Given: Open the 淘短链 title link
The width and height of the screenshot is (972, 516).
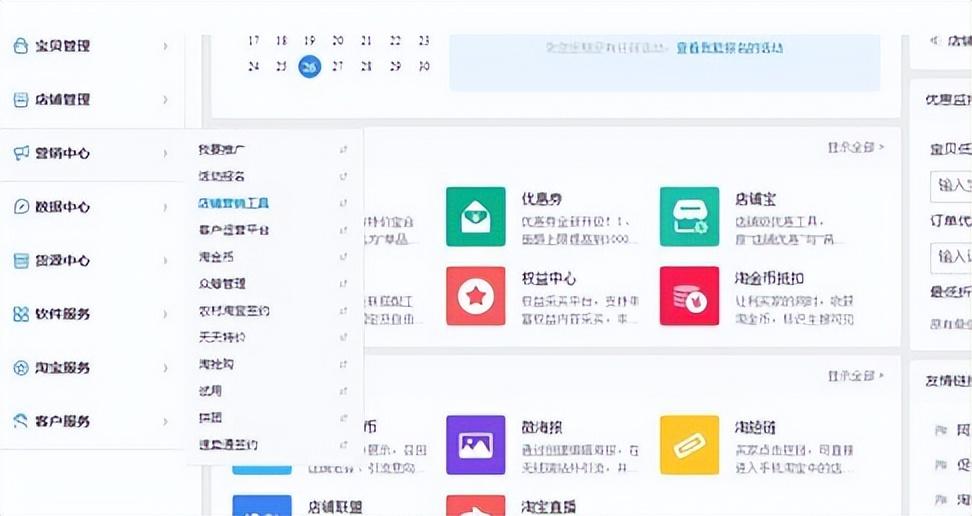Looking at the screenshot, I should point(755,427).
